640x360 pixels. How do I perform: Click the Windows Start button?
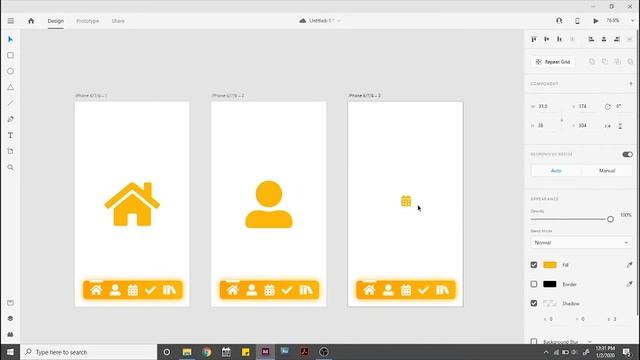pos(10,352)
